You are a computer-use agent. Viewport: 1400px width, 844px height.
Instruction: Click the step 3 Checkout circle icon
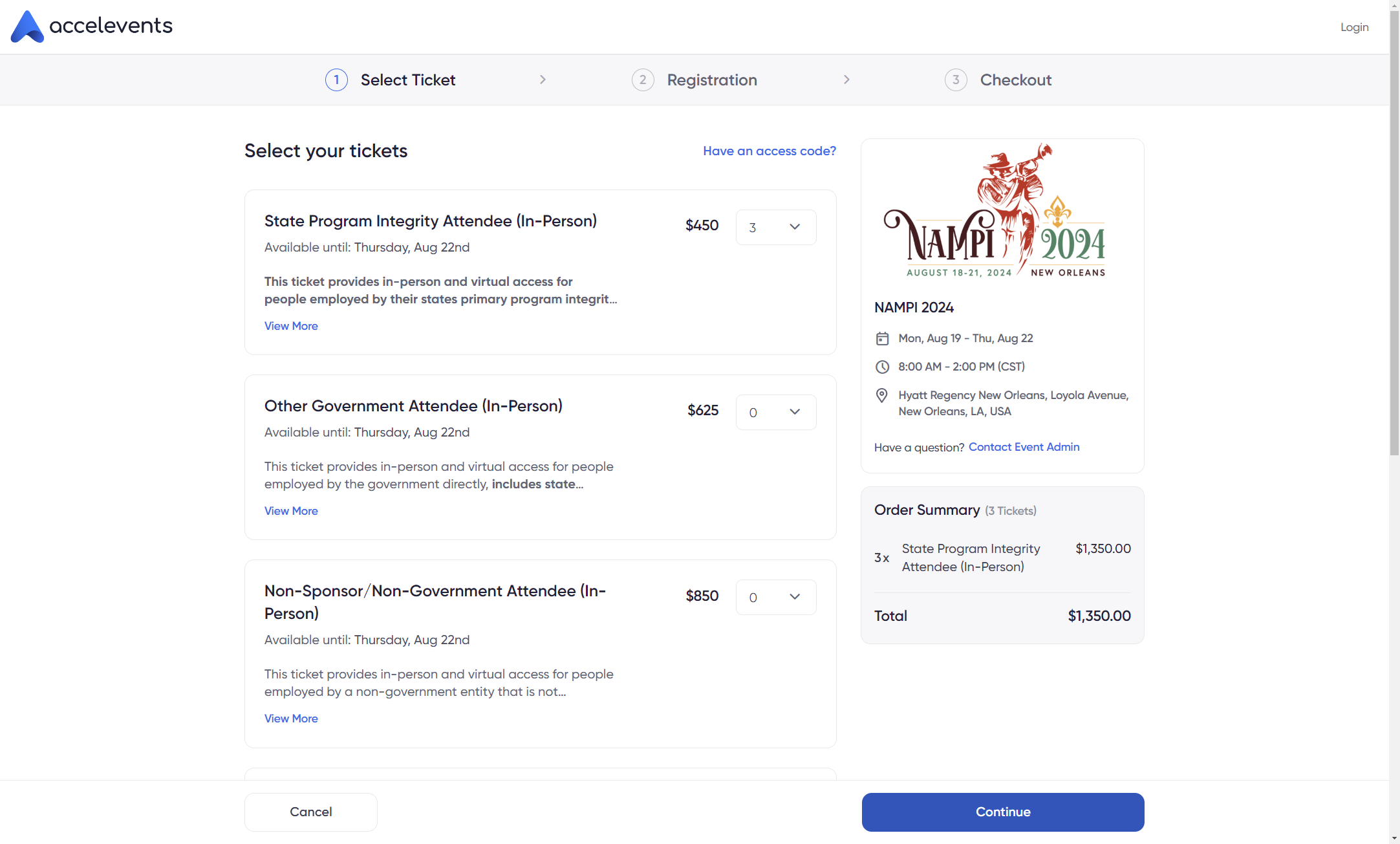coord(956,80)
